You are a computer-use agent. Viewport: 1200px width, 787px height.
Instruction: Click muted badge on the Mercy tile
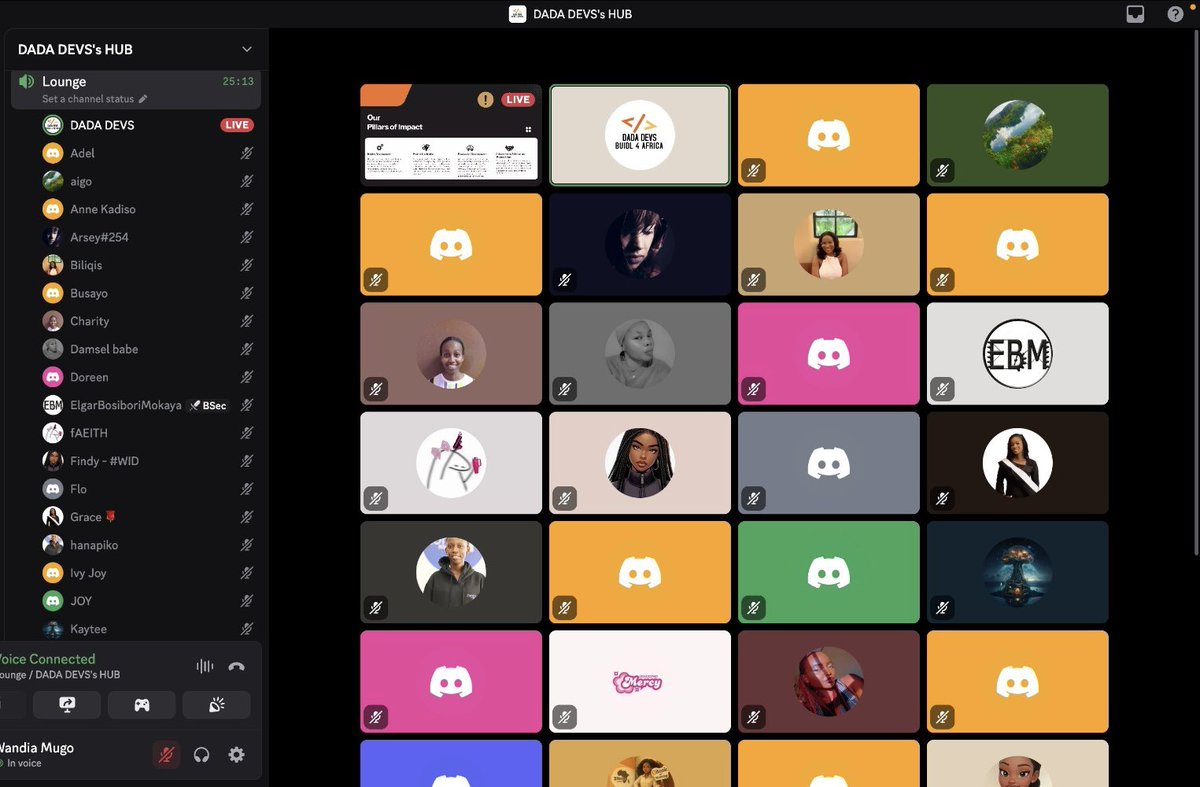(x=565, y=716)
